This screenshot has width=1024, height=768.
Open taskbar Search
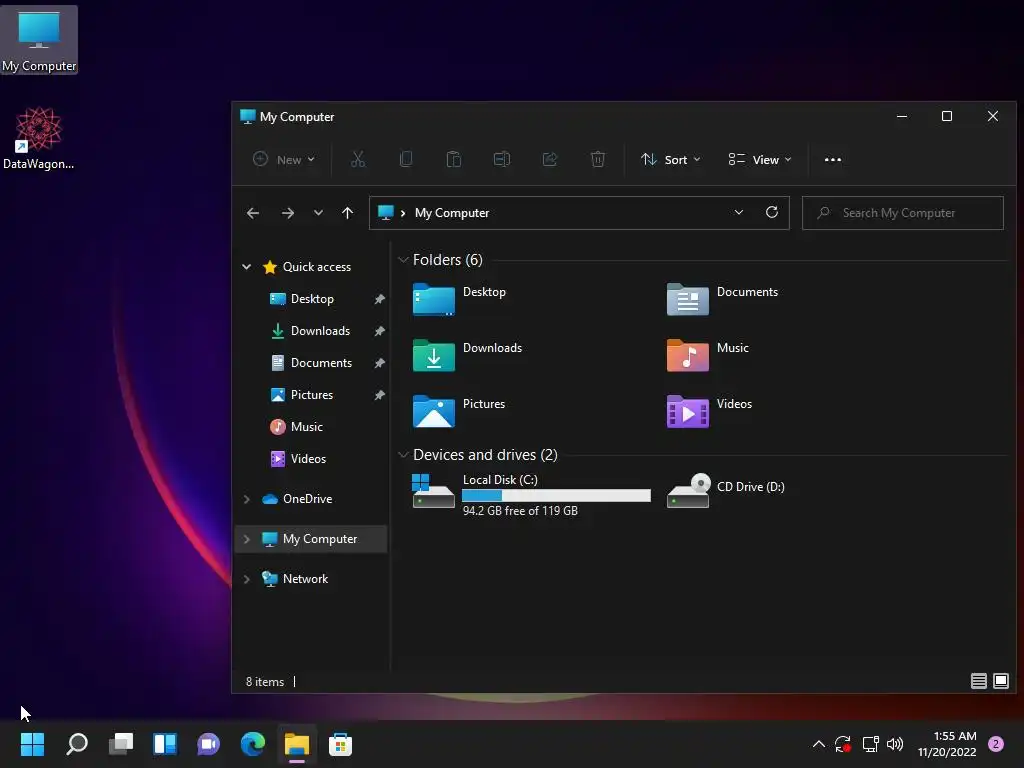[x=77, y=744]
